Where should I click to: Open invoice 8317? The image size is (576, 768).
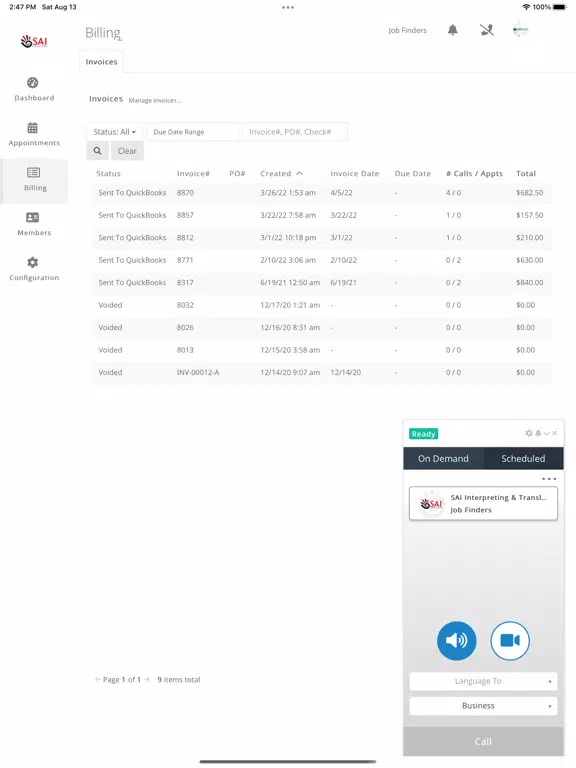[x=322, y=283]
